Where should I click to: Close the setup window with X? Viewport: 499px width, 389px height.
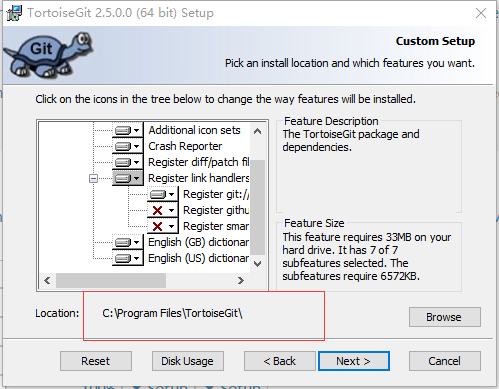(481, 13)
